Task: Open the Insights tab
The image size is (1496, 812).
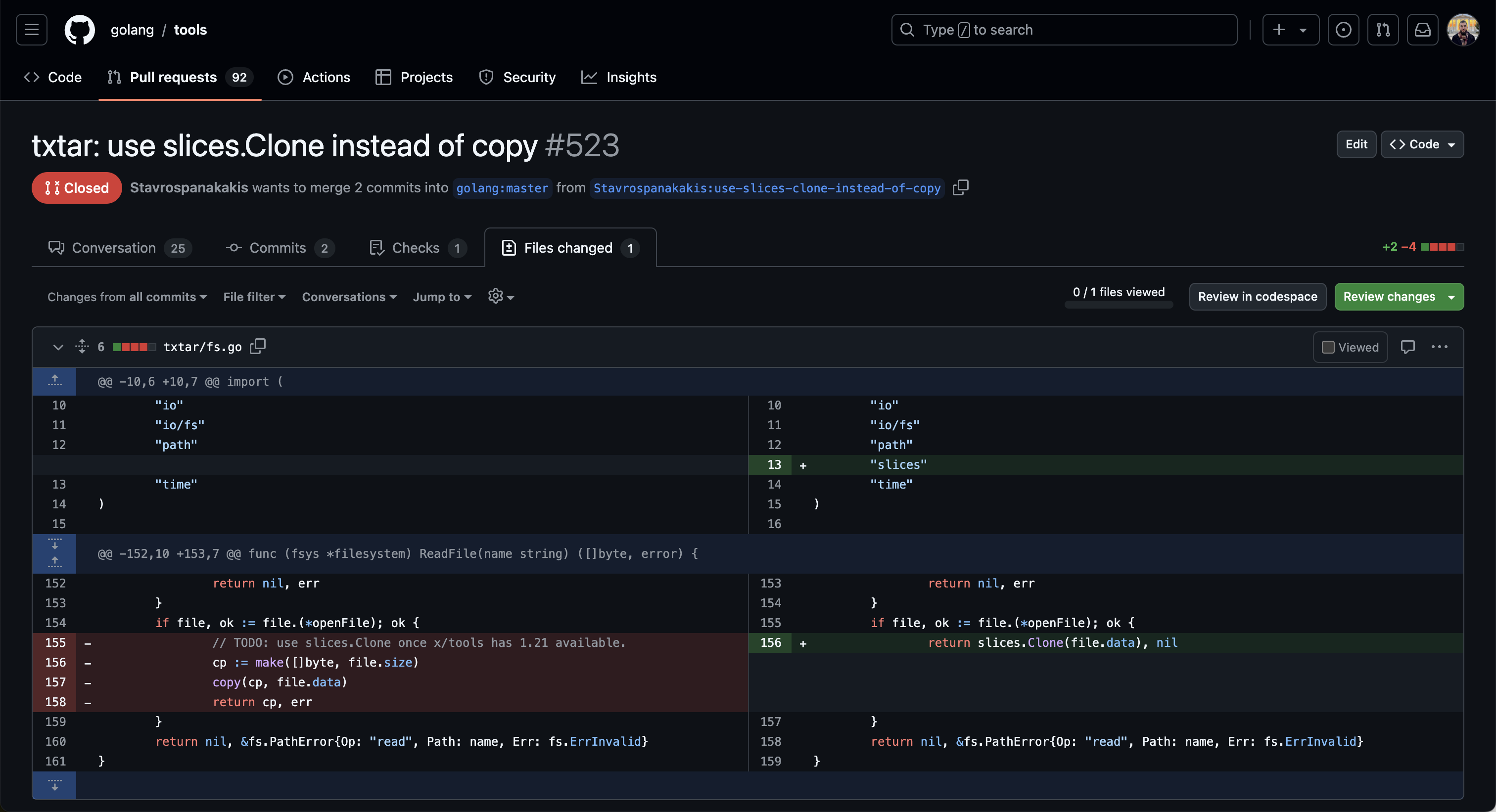Action: [x=619, y=77]
